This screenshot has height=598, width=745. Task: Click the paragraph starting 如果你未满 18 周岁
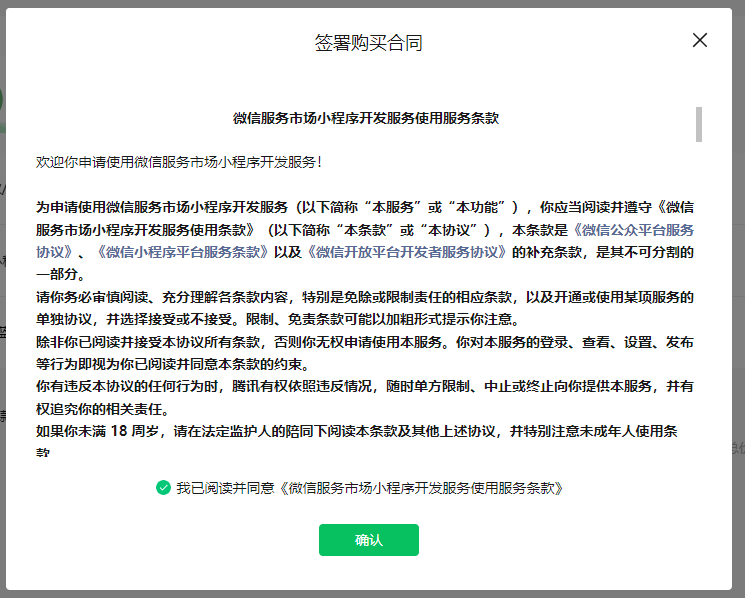[x=357, y=440]
